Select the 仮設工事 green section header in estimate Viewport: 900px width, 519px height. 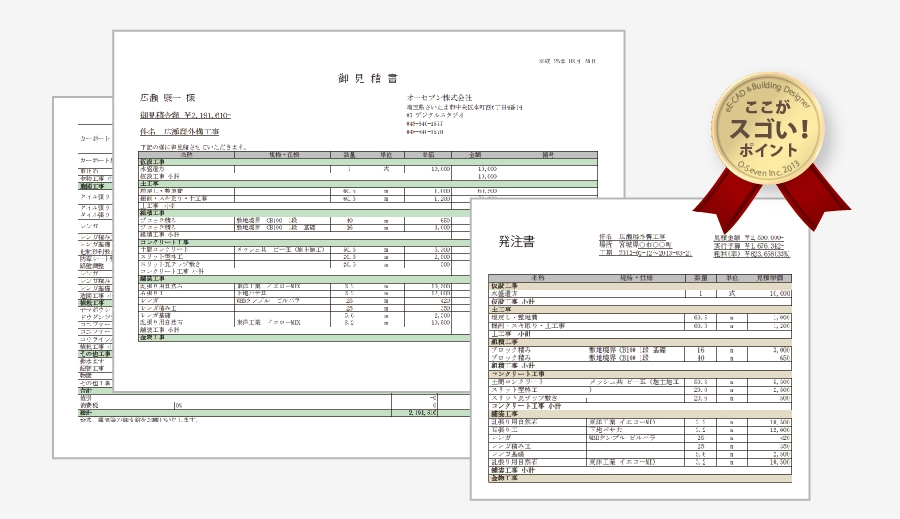(x=160, y=161)
